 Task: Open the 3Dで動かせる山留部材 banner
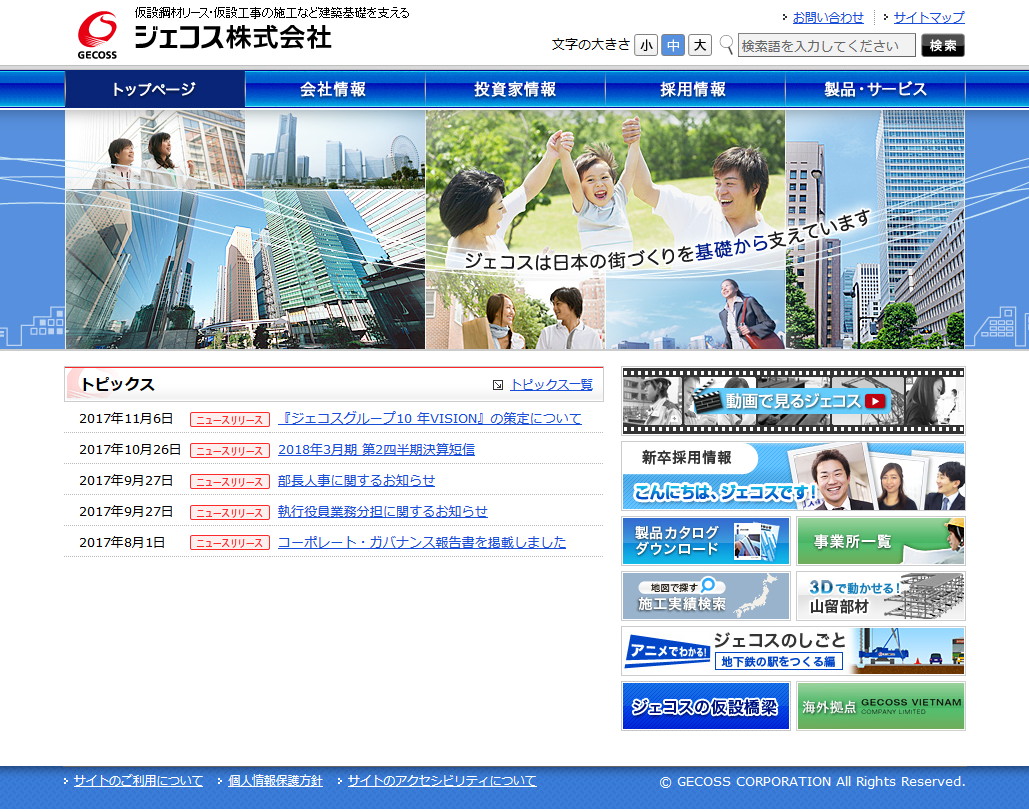(x=881, y=596)
